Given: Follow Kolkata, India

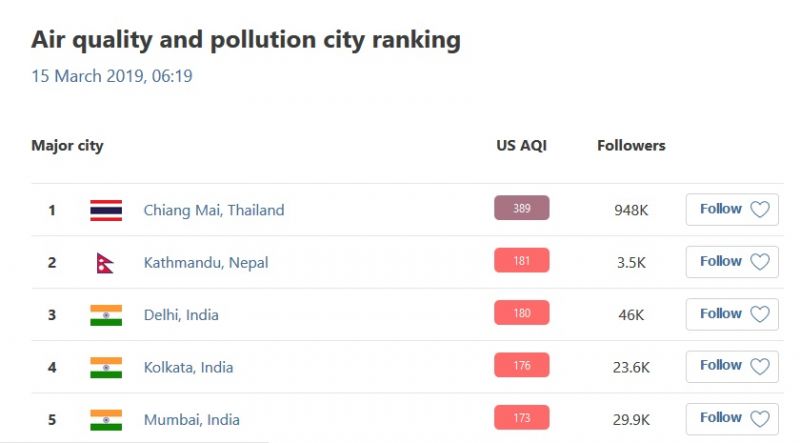Looking at the screenshot, I should pyautogui.click(x=731, y=366).
